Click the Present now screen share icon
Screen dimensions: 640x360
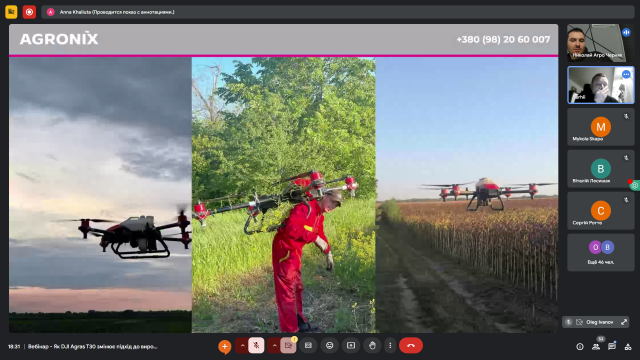pyautogui.click(x=351, y=346)
